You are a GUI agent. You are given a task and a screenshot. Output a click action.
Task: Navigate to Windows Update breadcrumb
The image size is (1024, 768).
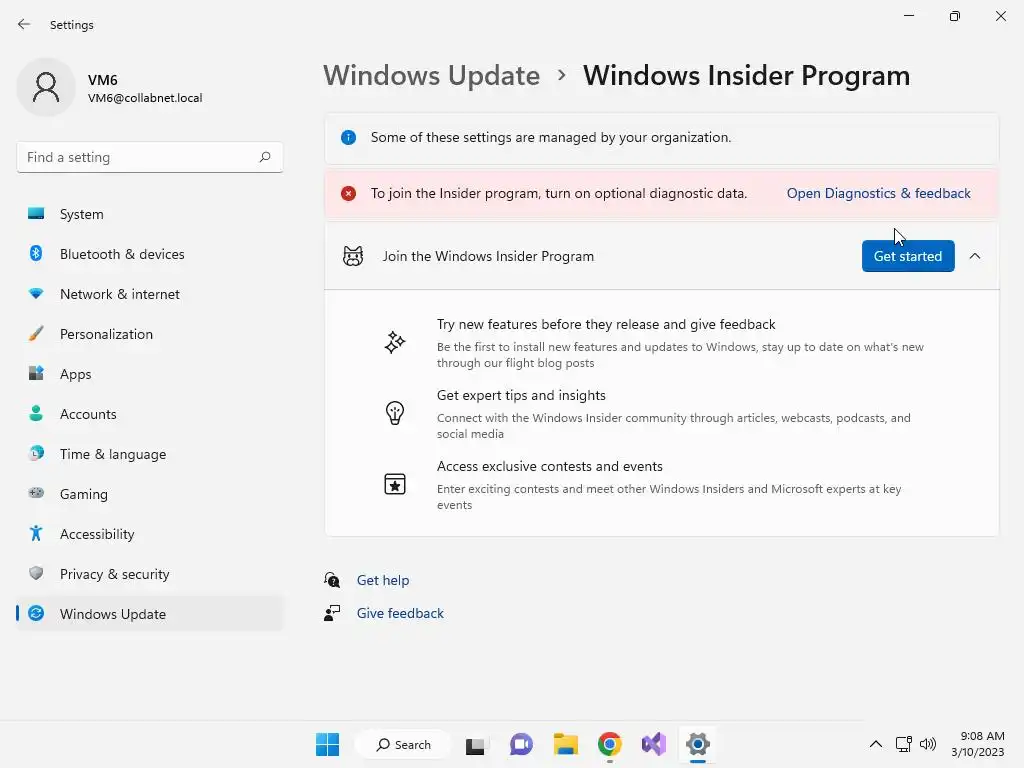point(432,75)
